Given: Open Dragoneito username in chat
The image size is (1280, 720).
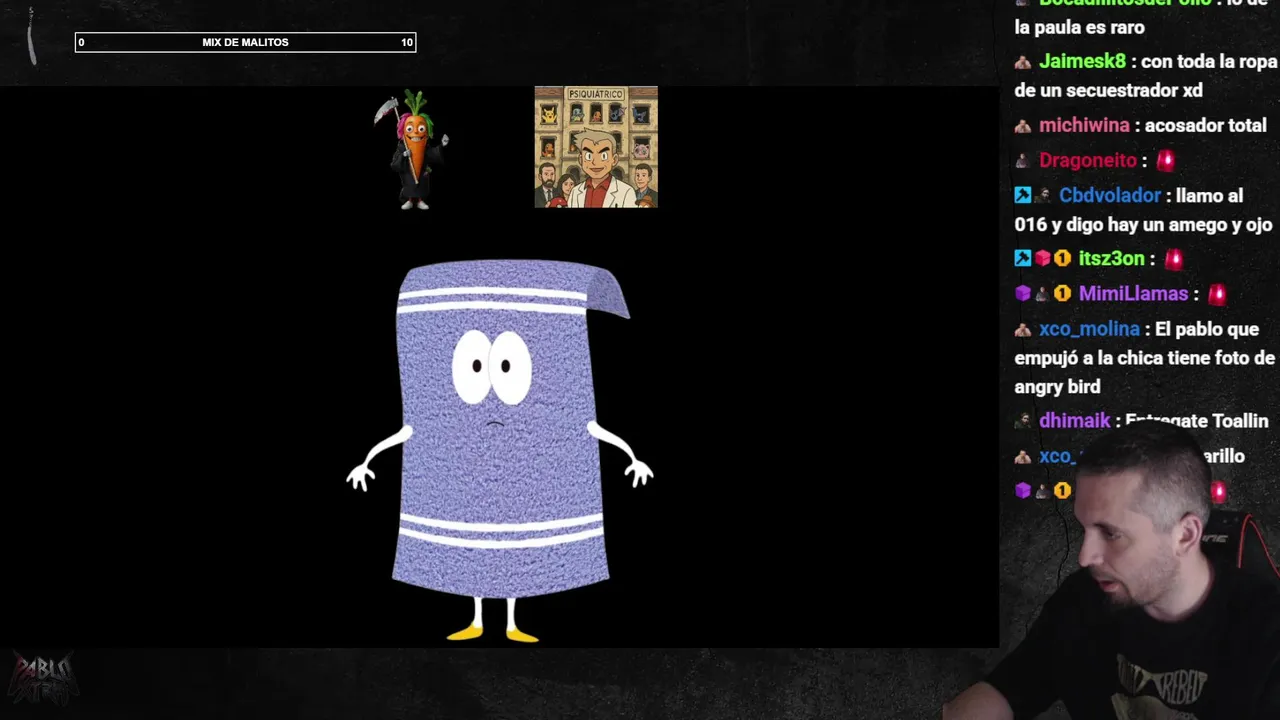Looking at the screenshot, I should (x=1088, y=161).
